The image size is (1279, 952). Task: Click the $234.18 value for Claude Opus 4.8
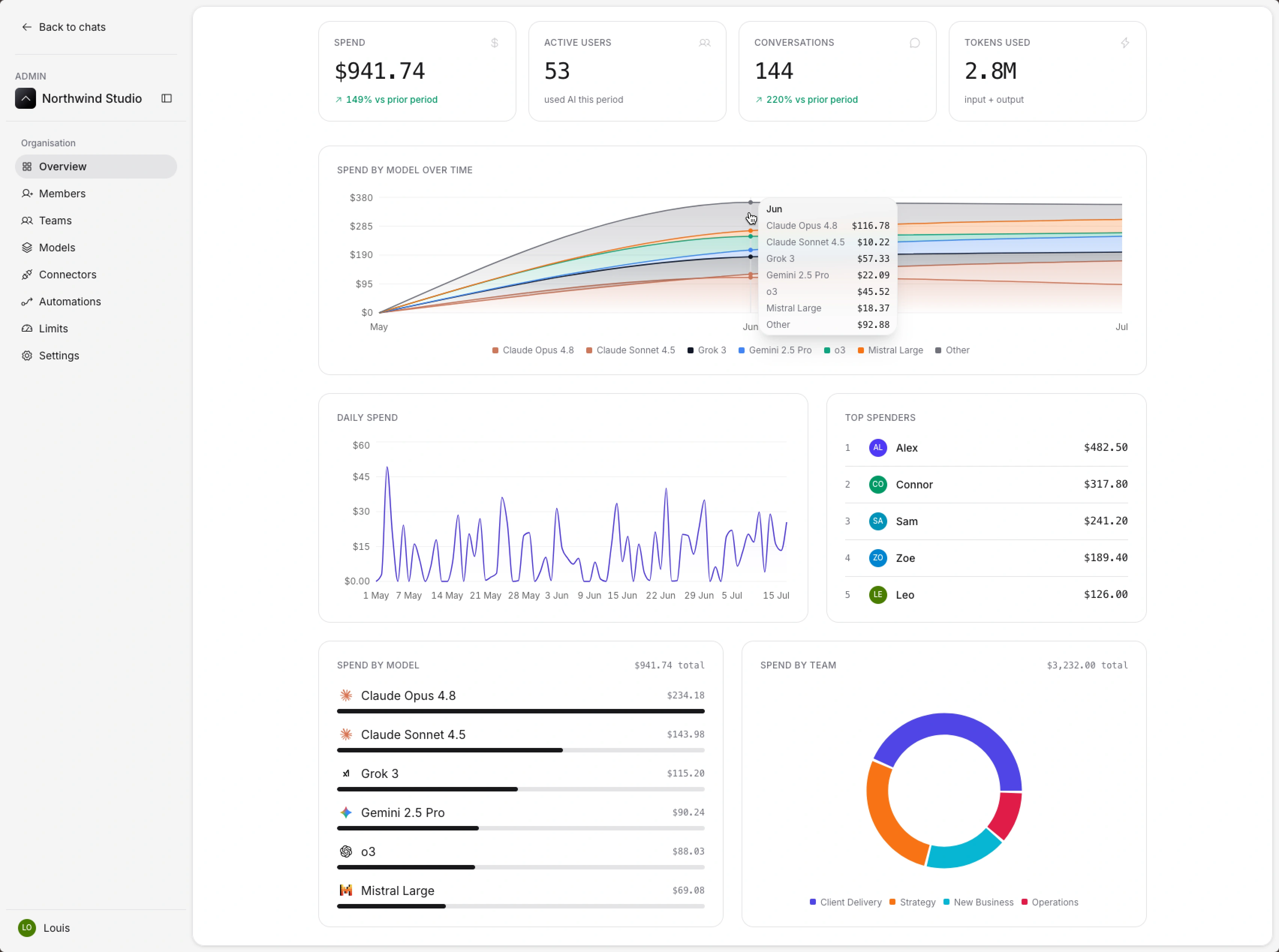[686, 695]
